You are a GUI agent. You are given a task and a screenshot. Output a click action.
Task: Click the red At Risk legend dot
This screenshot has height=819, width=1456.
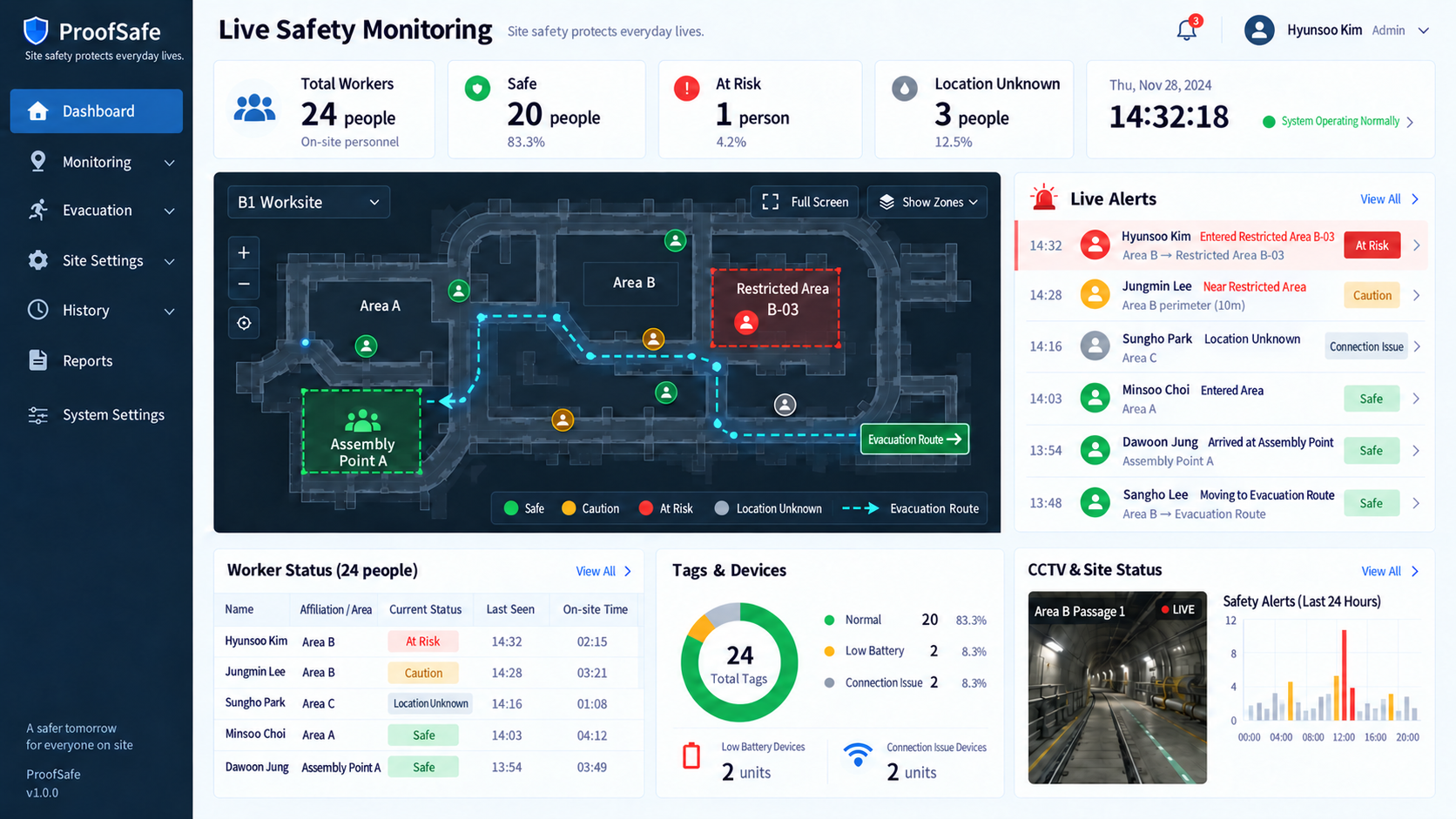(x=646, y=508)
